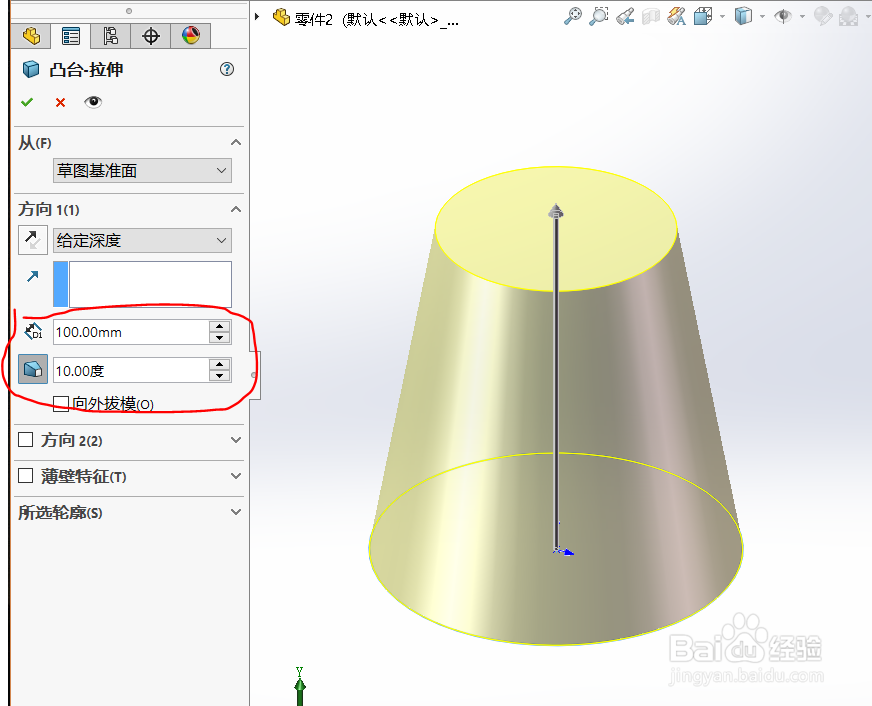Viewport: 872px width, 706px height.
Task: Click the Edit Appearance sphere icon
Action: point(823,16)
